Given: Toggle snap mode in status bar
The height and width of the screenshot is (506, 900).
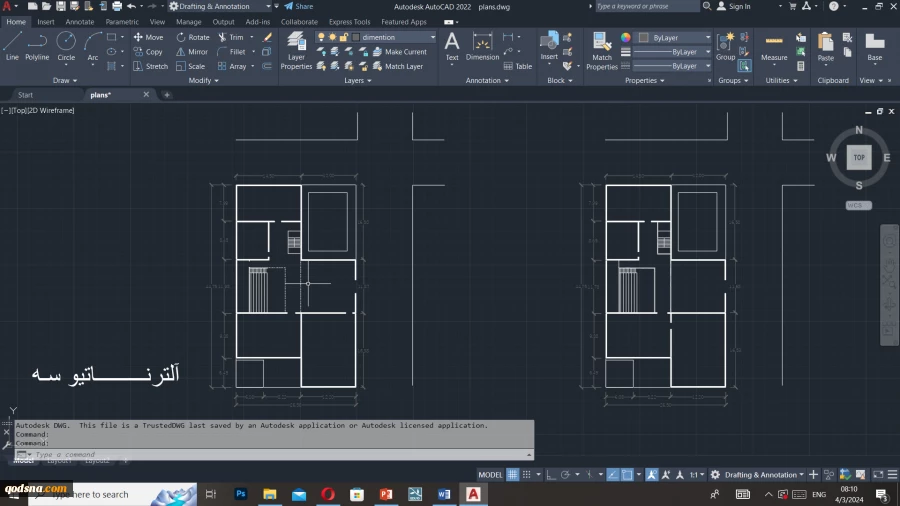Looking at the screenshot, I should 526,474.
